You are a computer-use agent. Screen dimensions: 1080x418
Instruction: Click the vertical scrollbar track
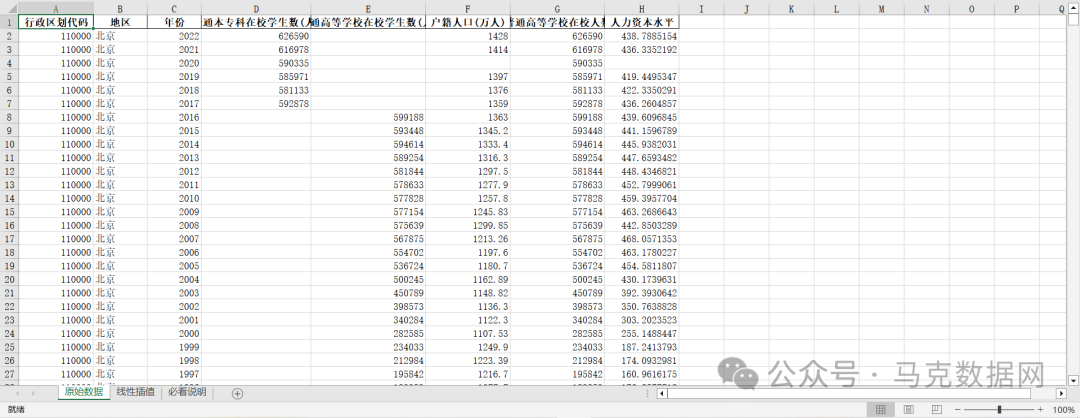click(1072, 194)
